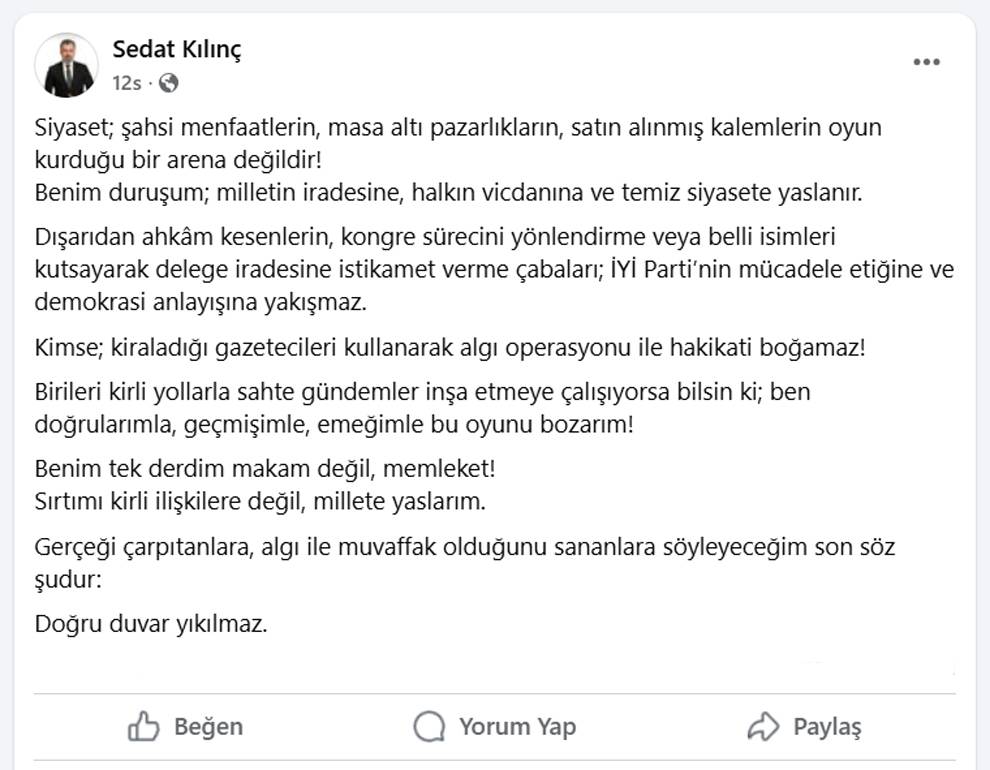Image resolution: width=990 pixels, height=770 pixels.
Task: Click the share arrow next to Paylaş
Action: (x=765, y=727)
